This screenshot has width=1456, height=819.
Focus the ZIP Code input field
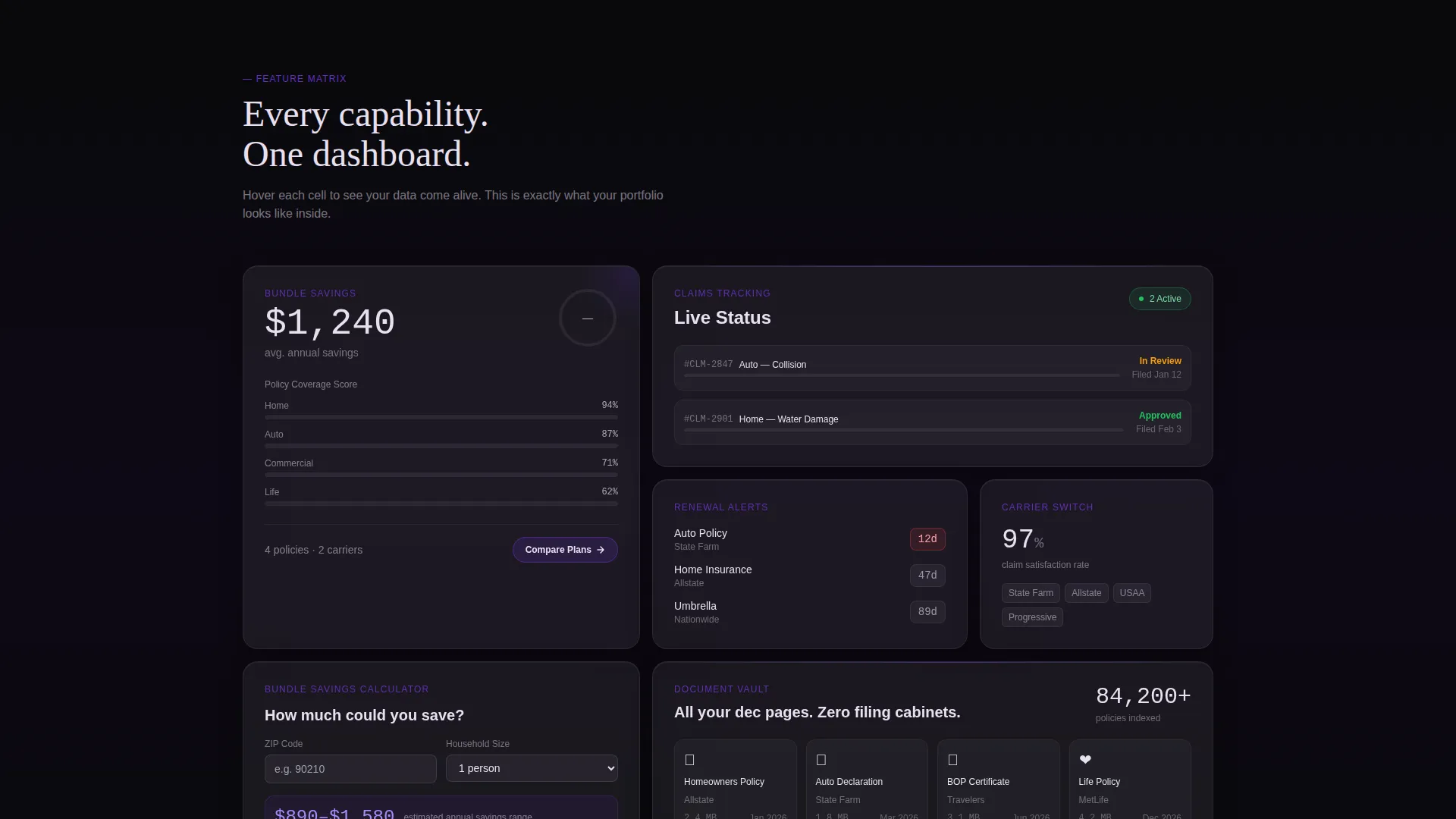point(350,769)
